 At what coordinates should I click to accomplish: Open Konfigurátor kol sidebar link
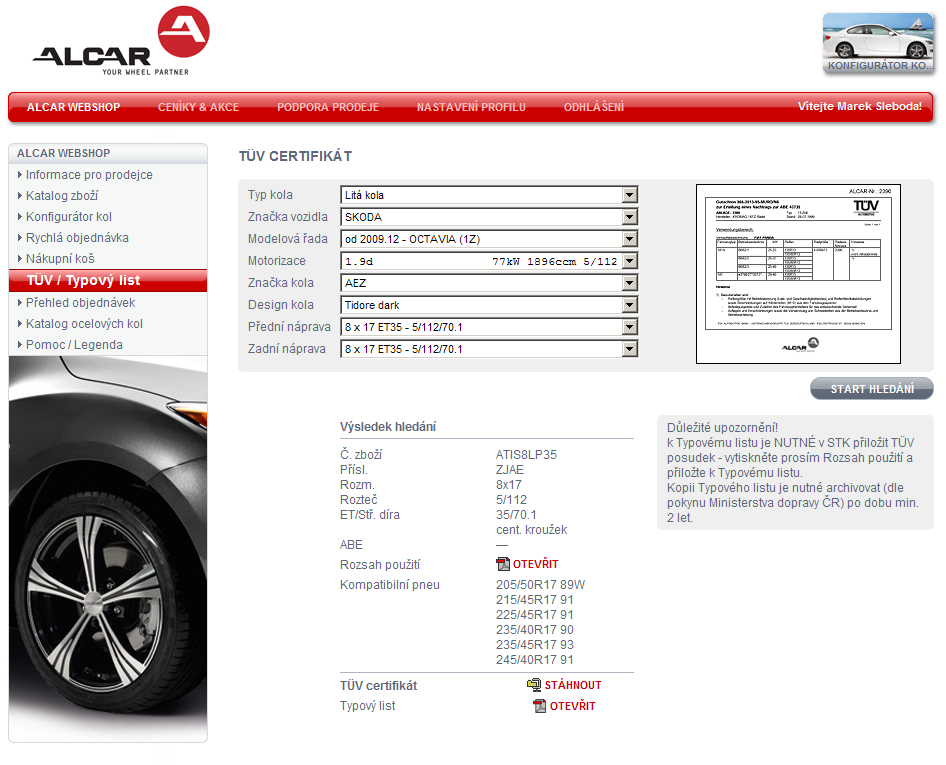point(69,217)
